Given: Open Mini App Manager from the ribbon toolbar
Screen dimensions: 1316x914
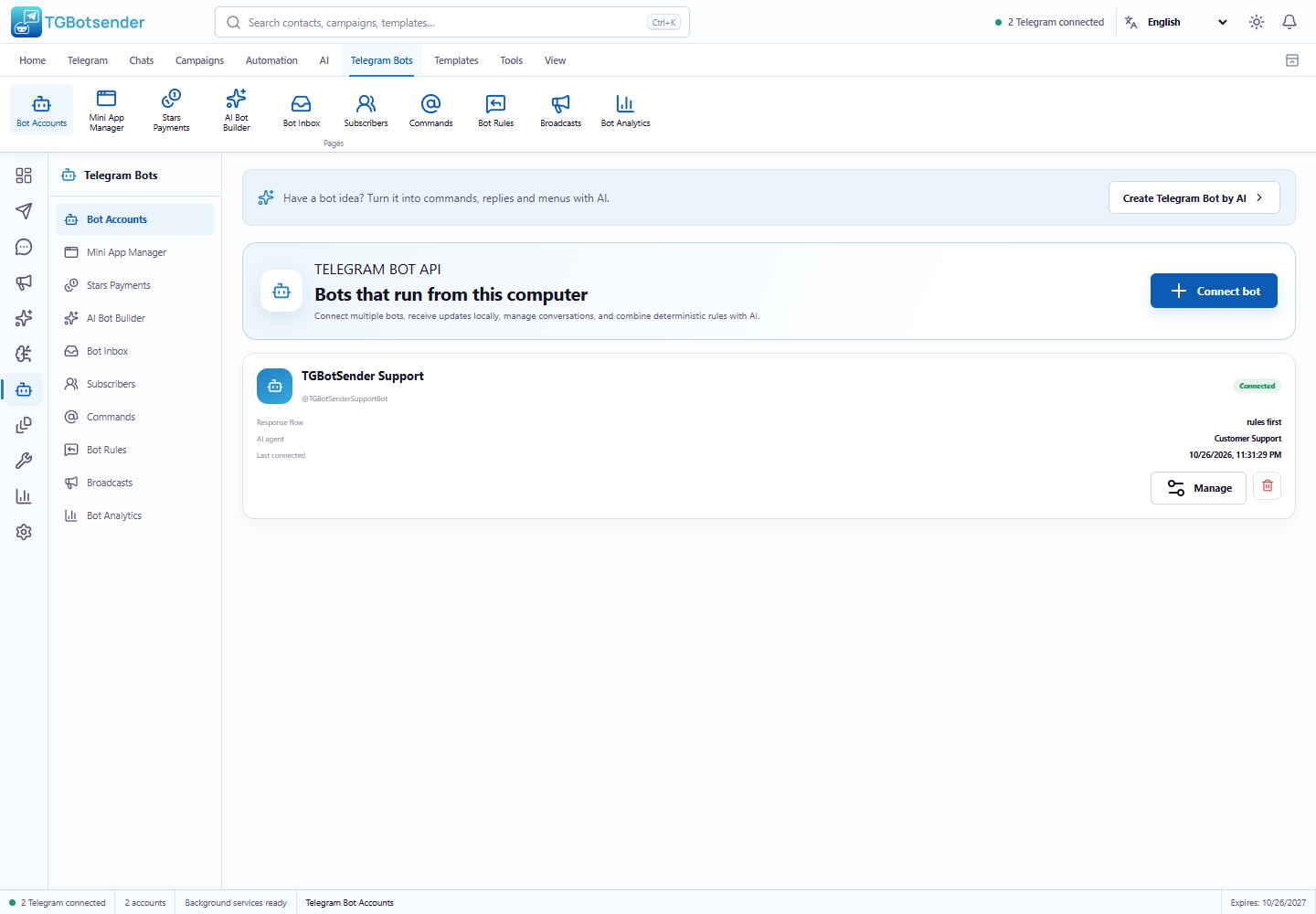Looking at the screenshot, I should click(x=107, y=111).
